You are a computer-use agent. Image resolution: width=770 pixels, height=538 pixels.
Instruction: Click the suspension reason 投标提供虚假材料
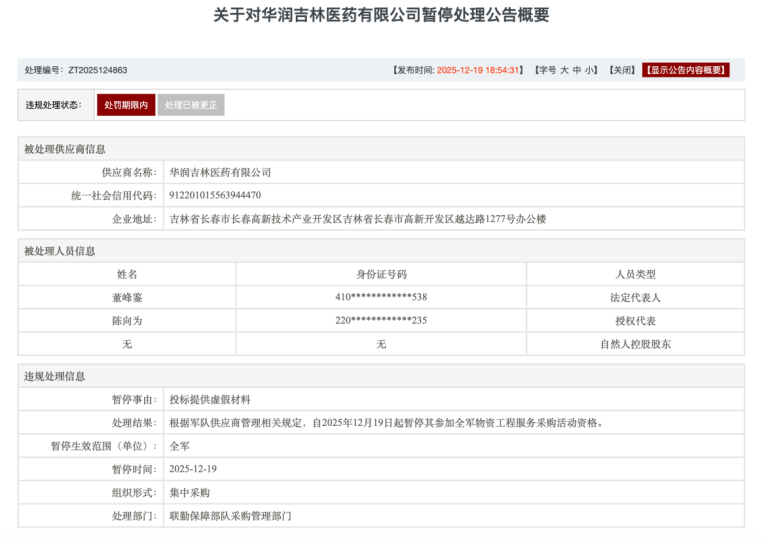pyautogui.click(x=208, y=399)
